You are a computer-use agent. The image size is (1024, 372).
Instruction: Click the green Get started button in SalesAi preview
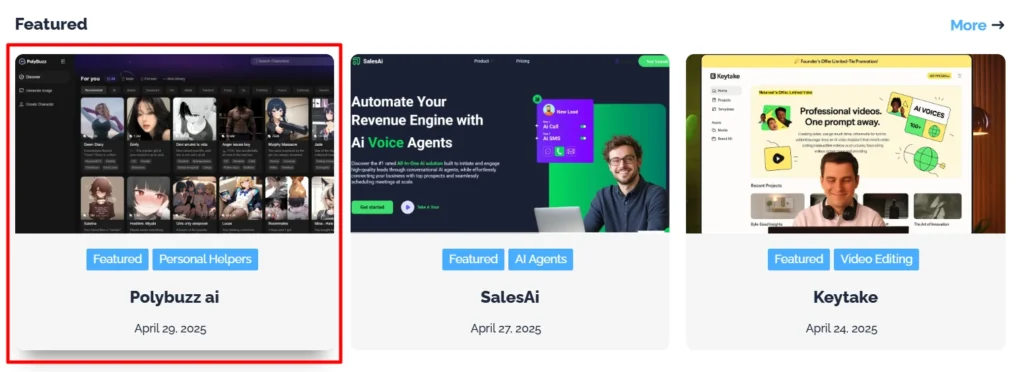(372, 207)
